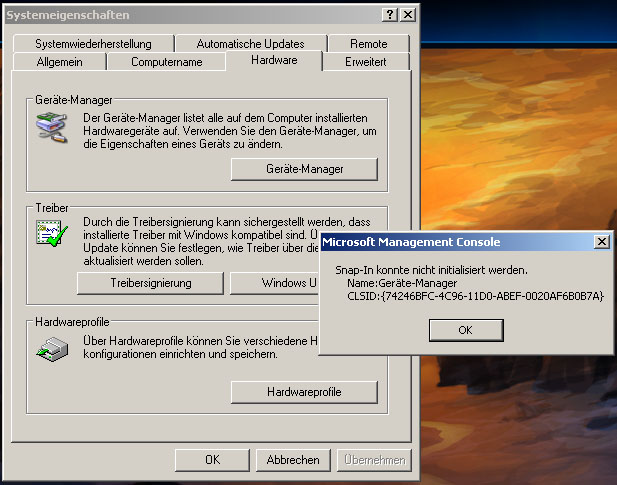Viewport: 617px width, 485px height.
Task: Select the Computername tab
Action: 166,62
